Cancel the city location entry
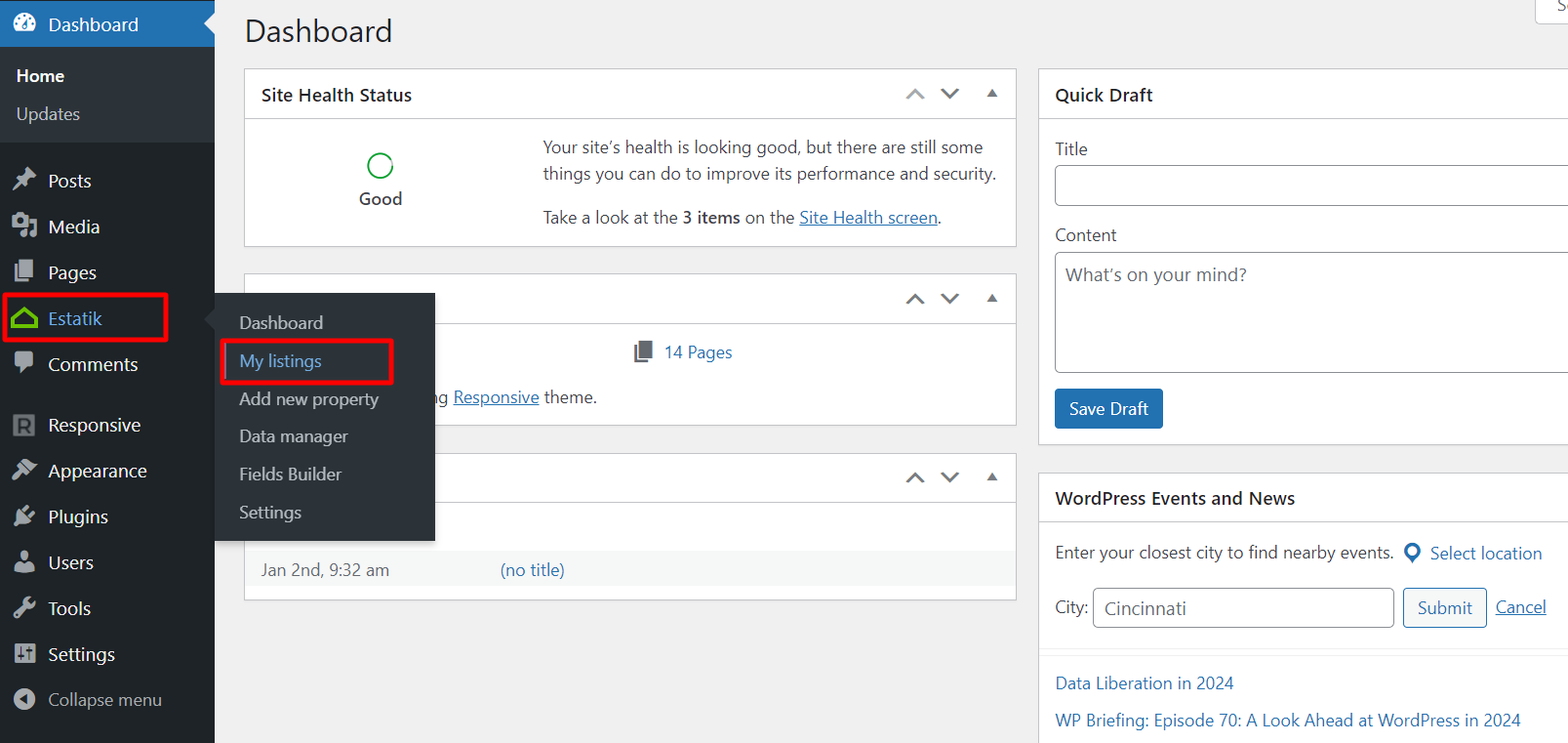The height and width of the screenshot is (743, 1568). point(1521,607)
